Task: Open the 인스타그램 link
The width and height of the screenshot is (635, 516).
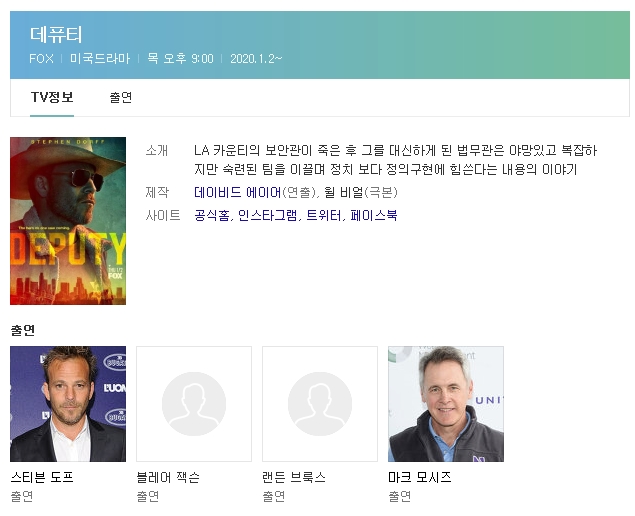Action: [267, 215]
